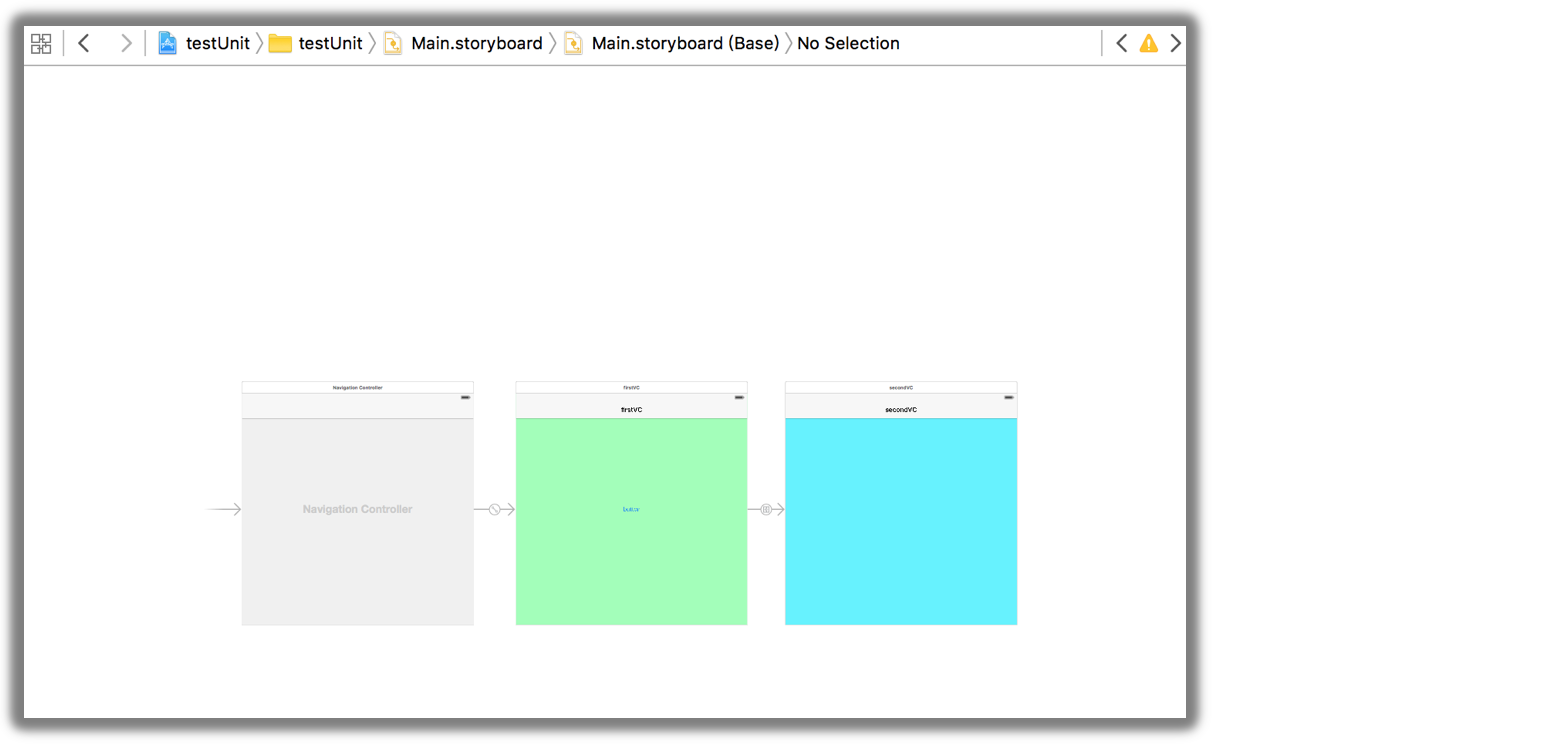Screen dimensions: 1548x746
Task: Open the Main.storyboard breadcrumb item
Action: [x=464, y=43]
